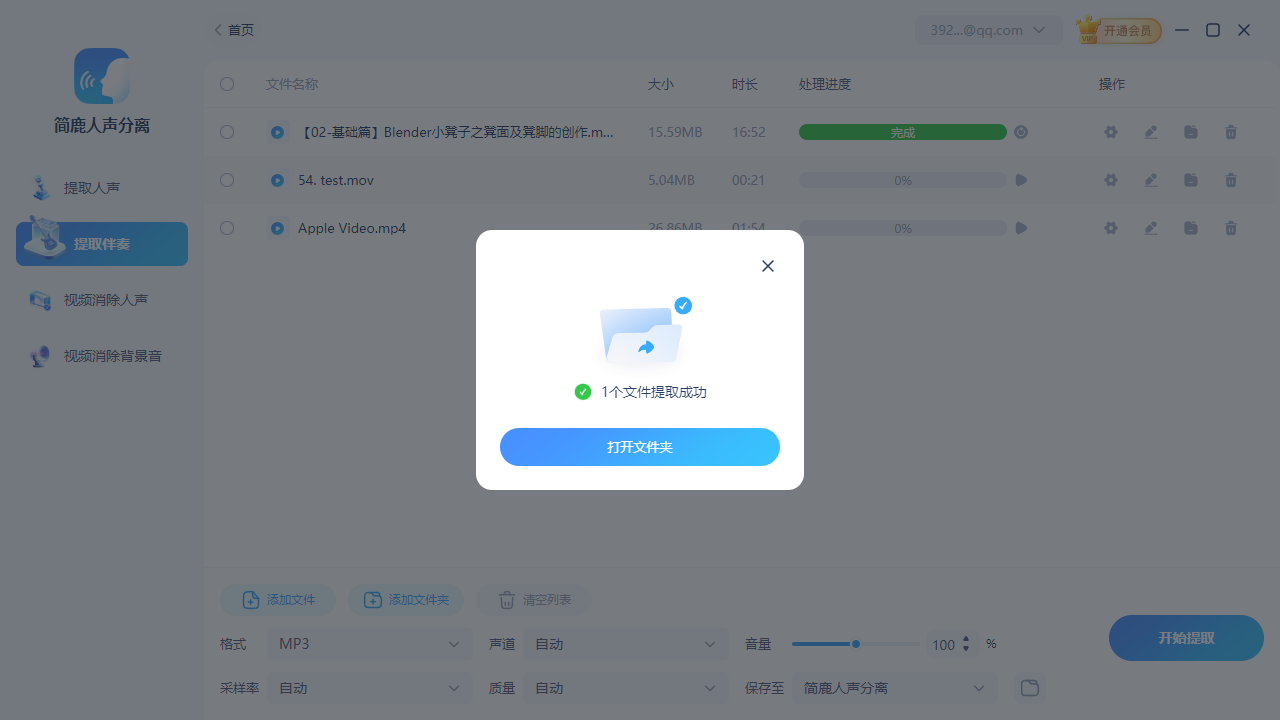This screenshot has width=1280, height=720.
Task: Open the 保存至 save location dropdown
Action: pyautogui.click(x=895, y=688)
